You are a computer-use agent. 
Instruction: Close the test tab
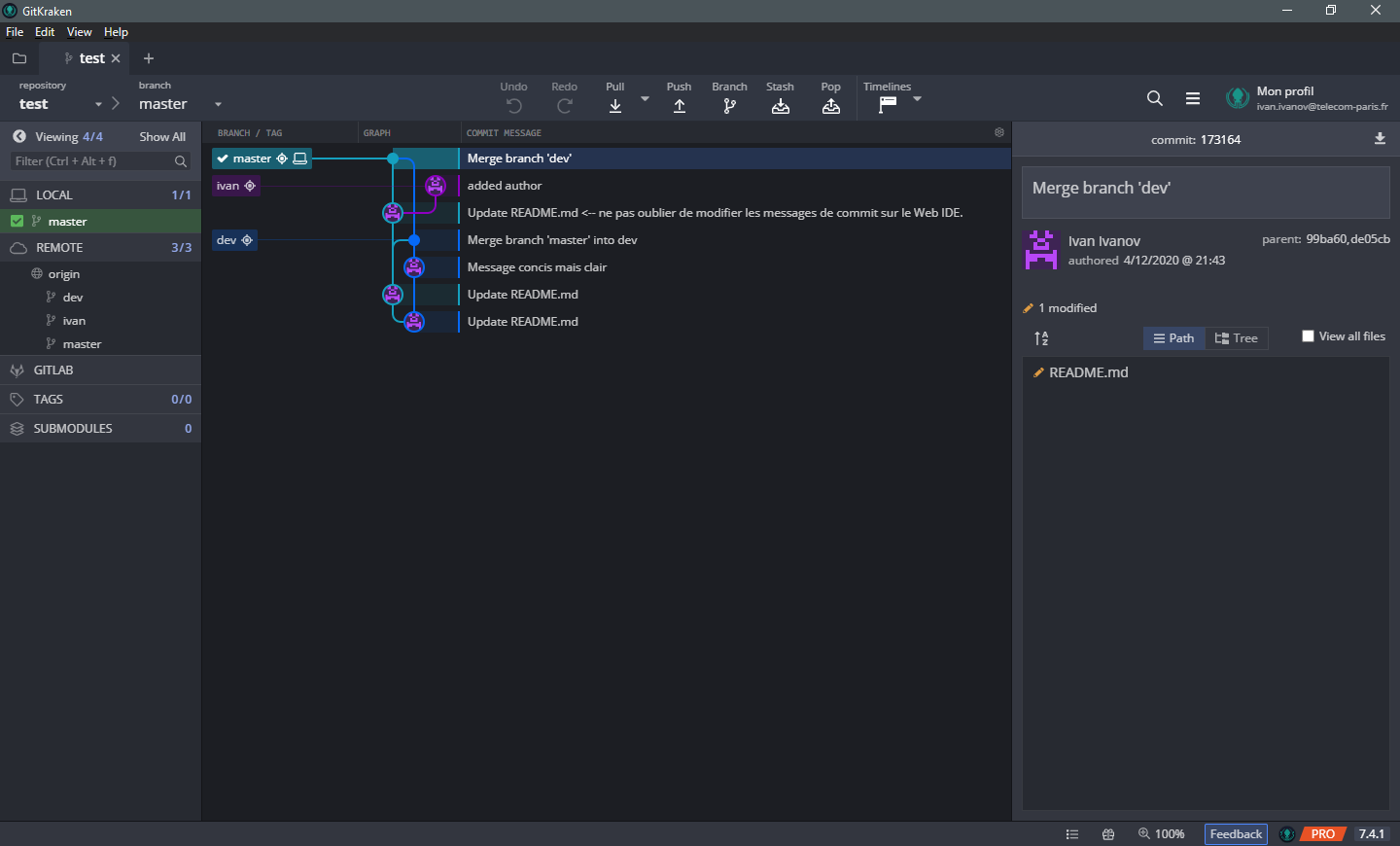[116, 58]
